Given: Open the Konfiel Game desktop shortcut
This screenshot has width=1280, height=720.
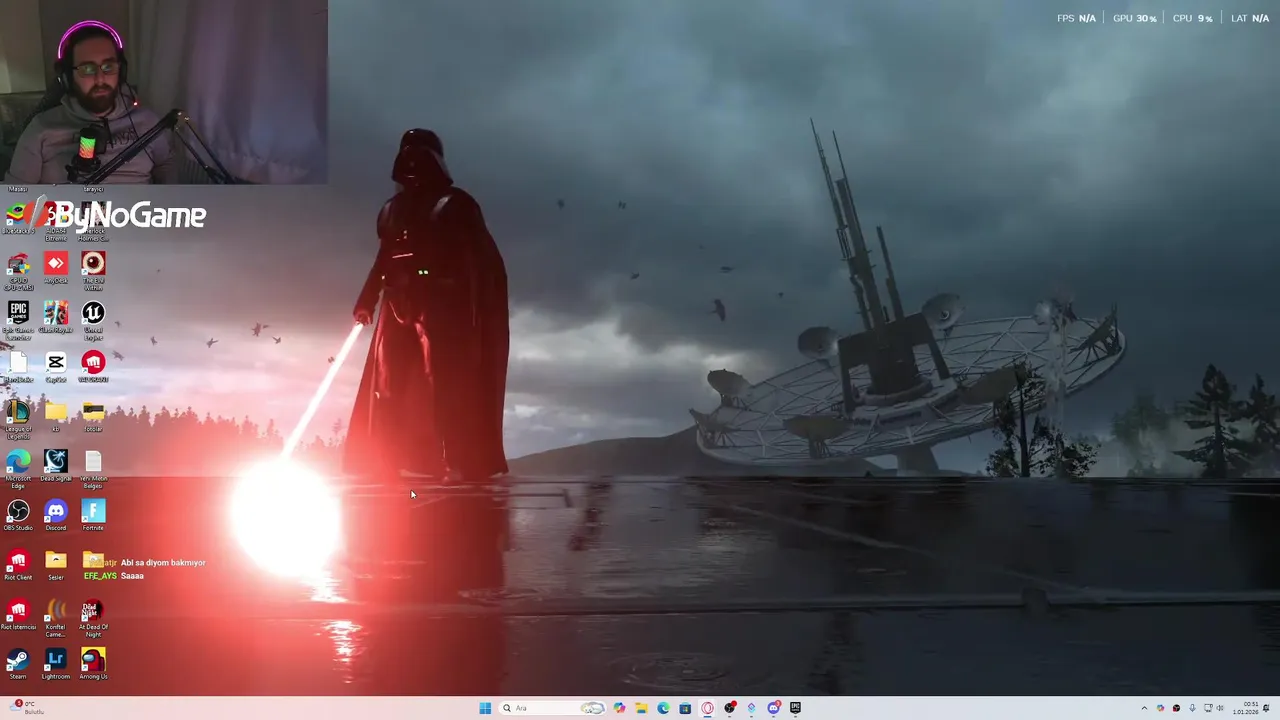Looking at the screenshot, I should (x=56, y=618).
